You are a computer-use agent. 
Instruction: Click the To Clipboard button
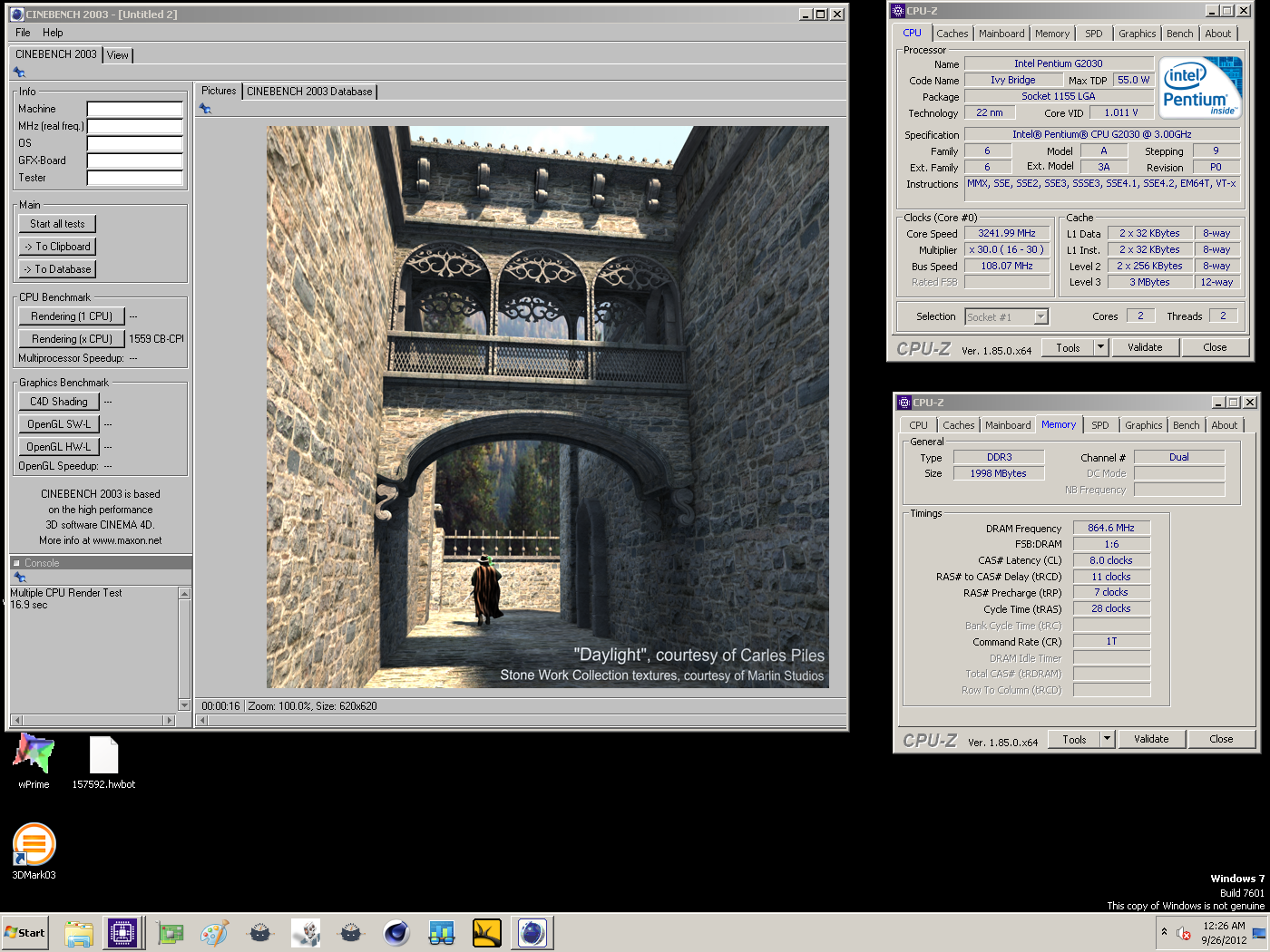57,247
